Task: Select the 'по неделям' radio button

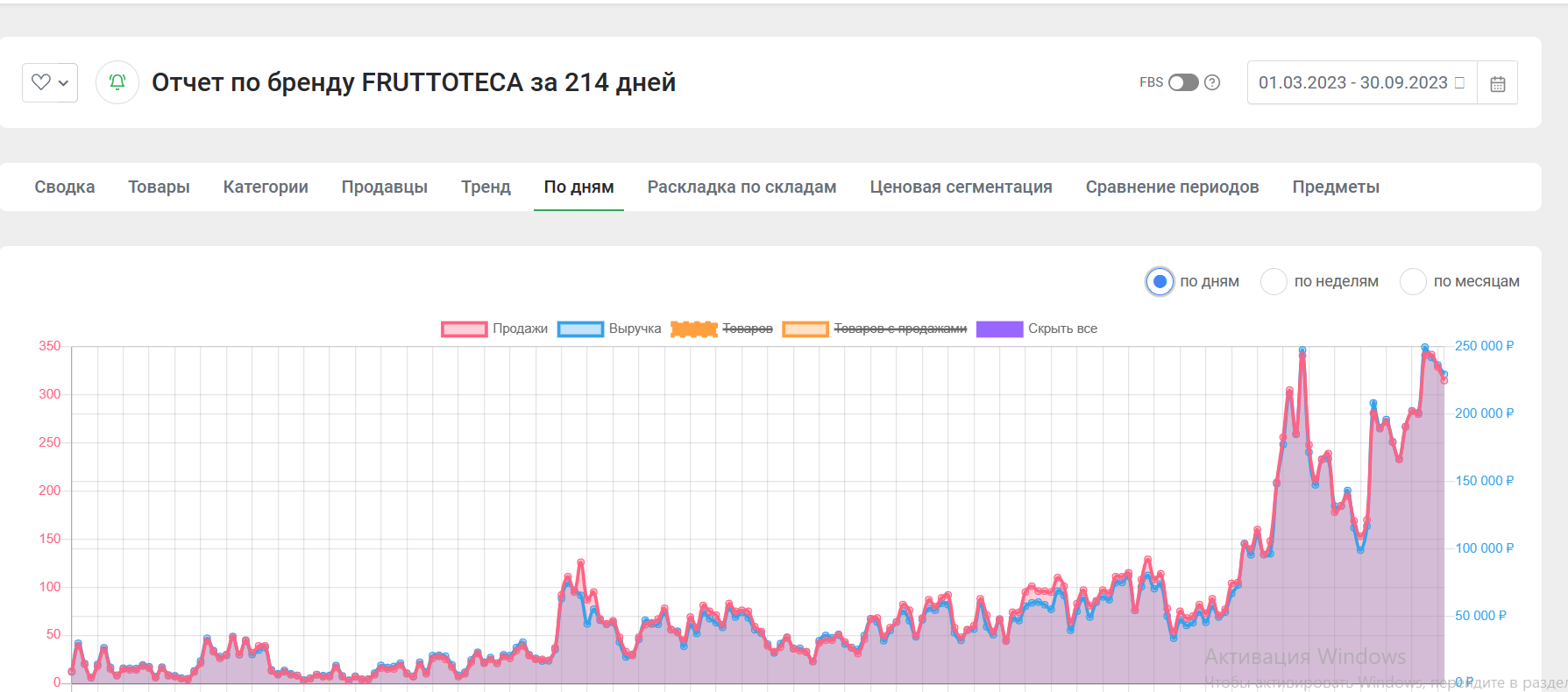Action: click(1274, 282)
